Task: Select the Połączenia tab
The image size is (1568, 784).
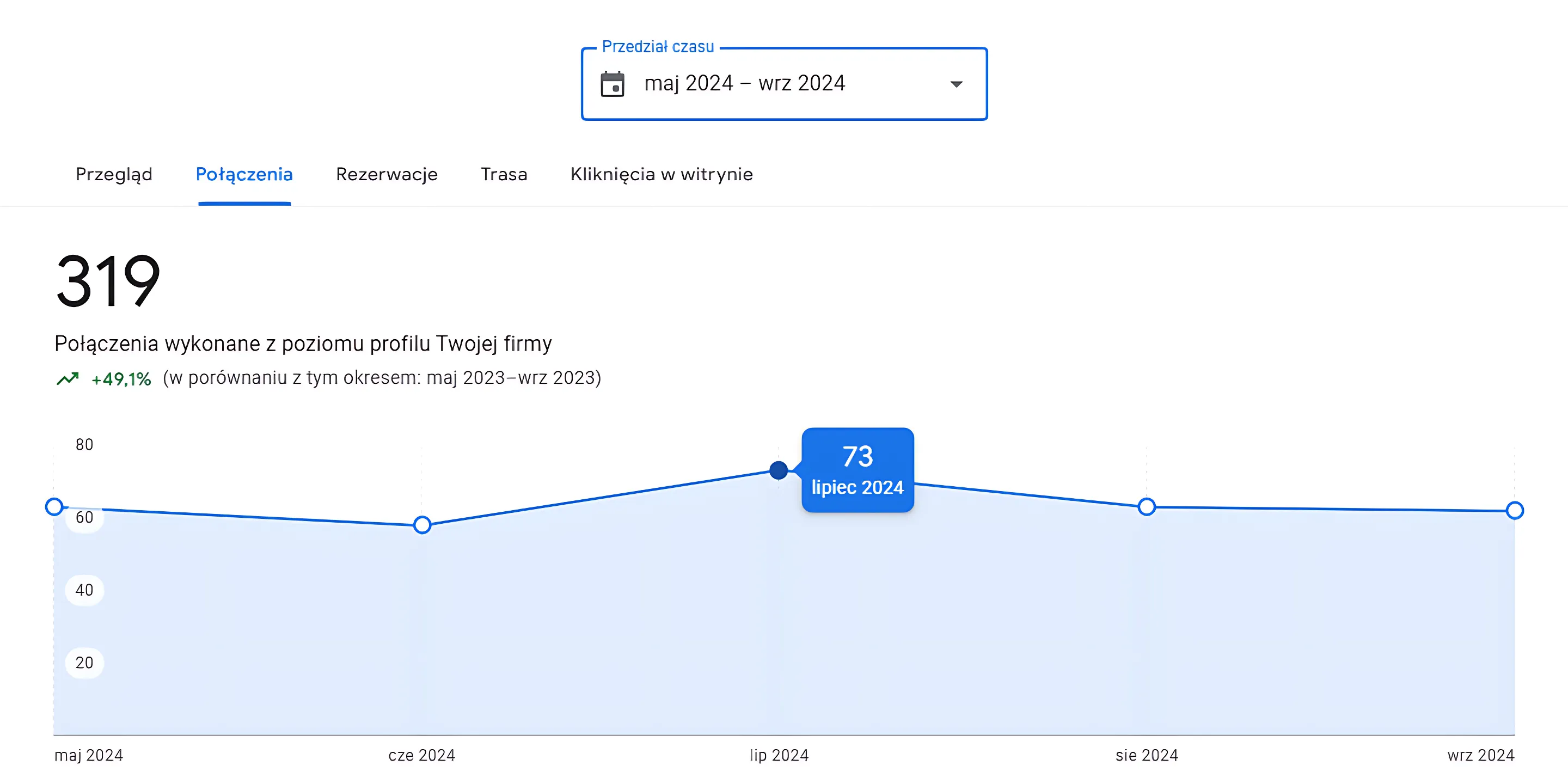Action: [x=244, y=175]
